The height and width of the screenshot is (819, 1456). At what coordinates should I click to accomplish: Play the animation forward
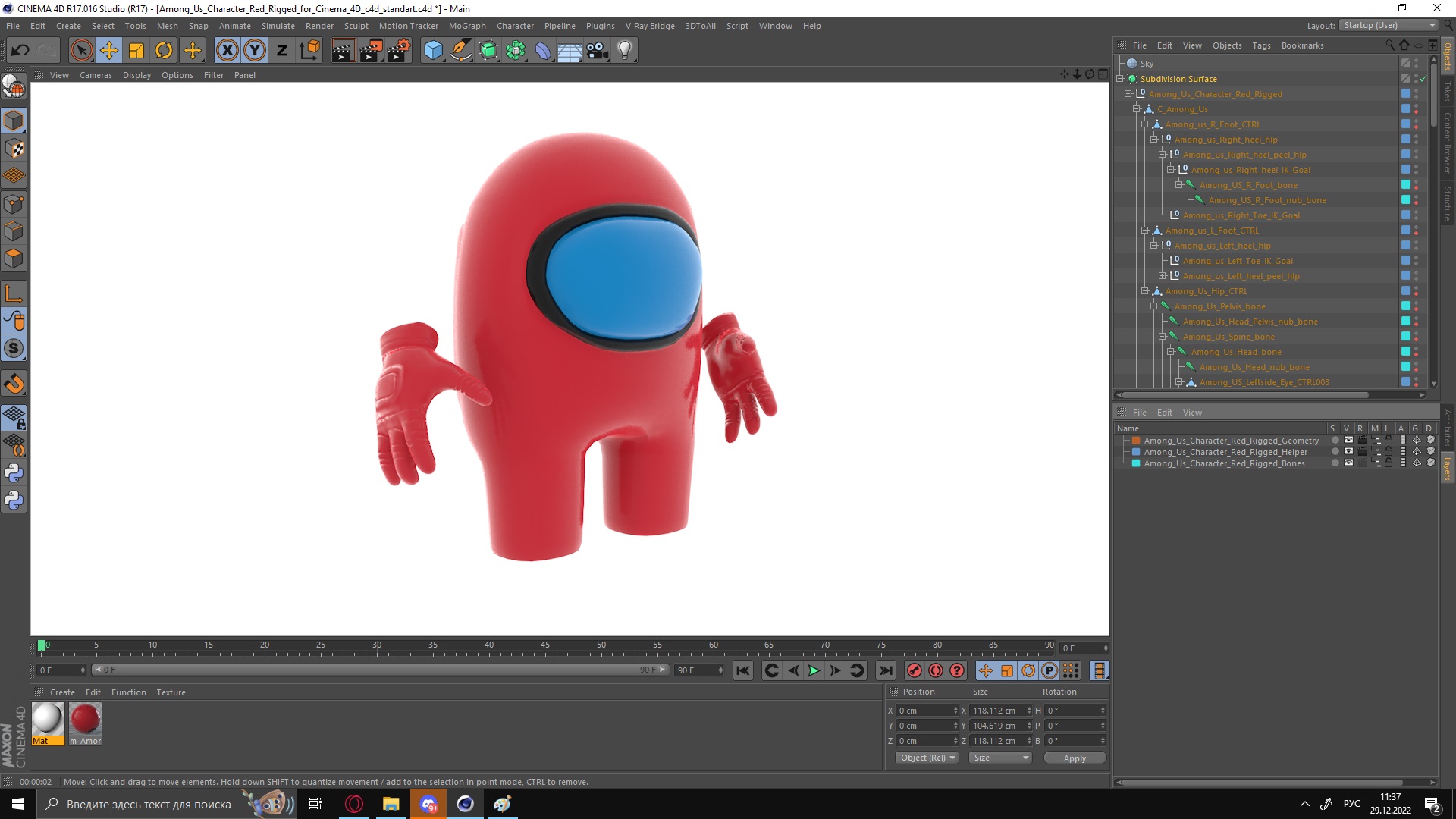tap(814, 670)
